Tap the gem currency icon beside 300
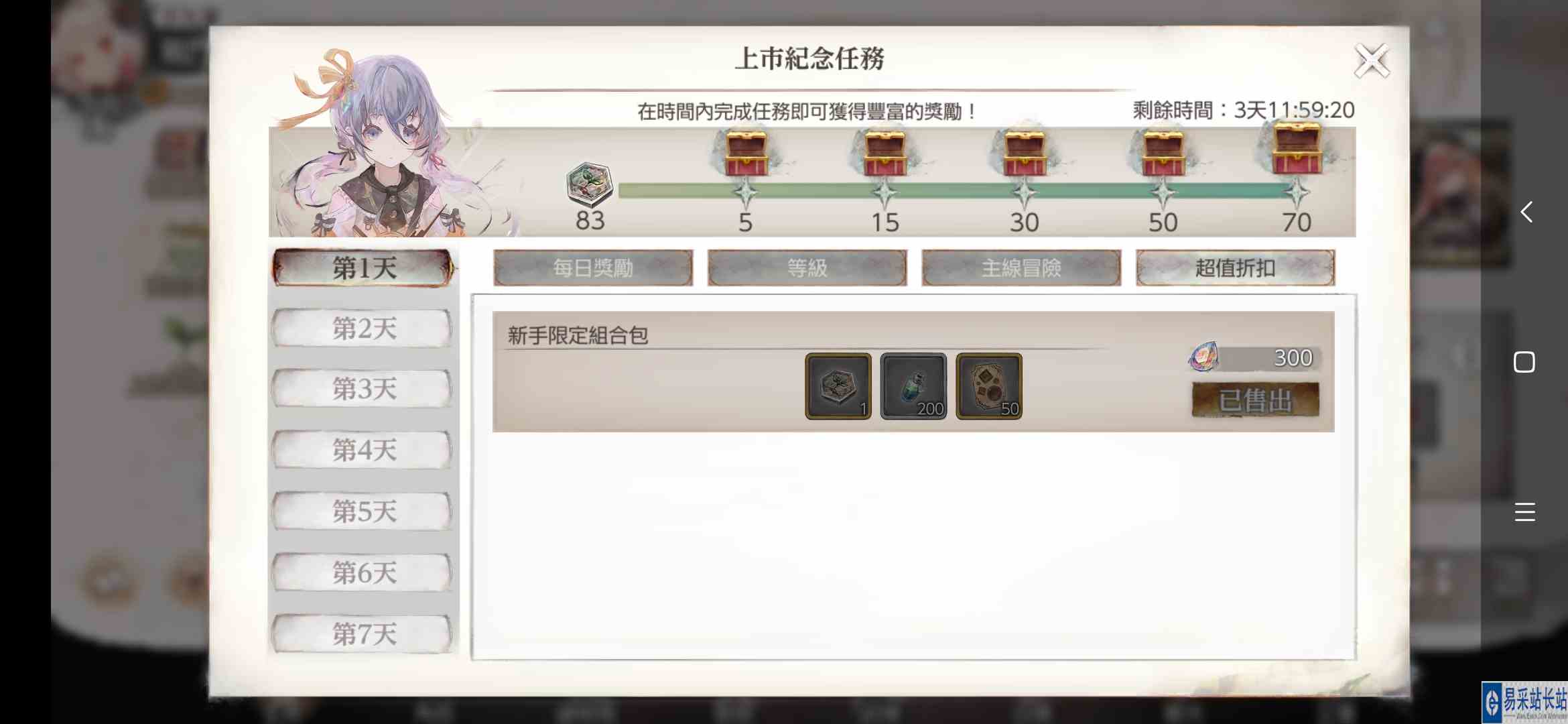 (x=1203, y=357)
